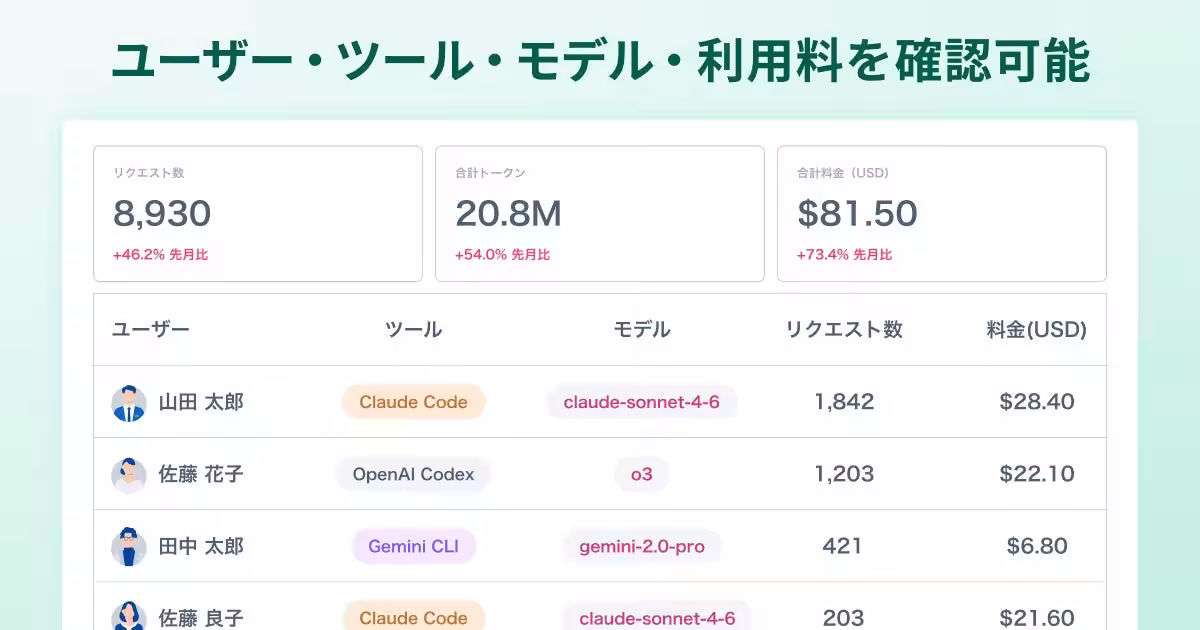The width and height of the screenshot is (1200, 630).
Task: Click 田中 太郎's avatar icon
Action: pyautogui.click(x=128, y=546)
